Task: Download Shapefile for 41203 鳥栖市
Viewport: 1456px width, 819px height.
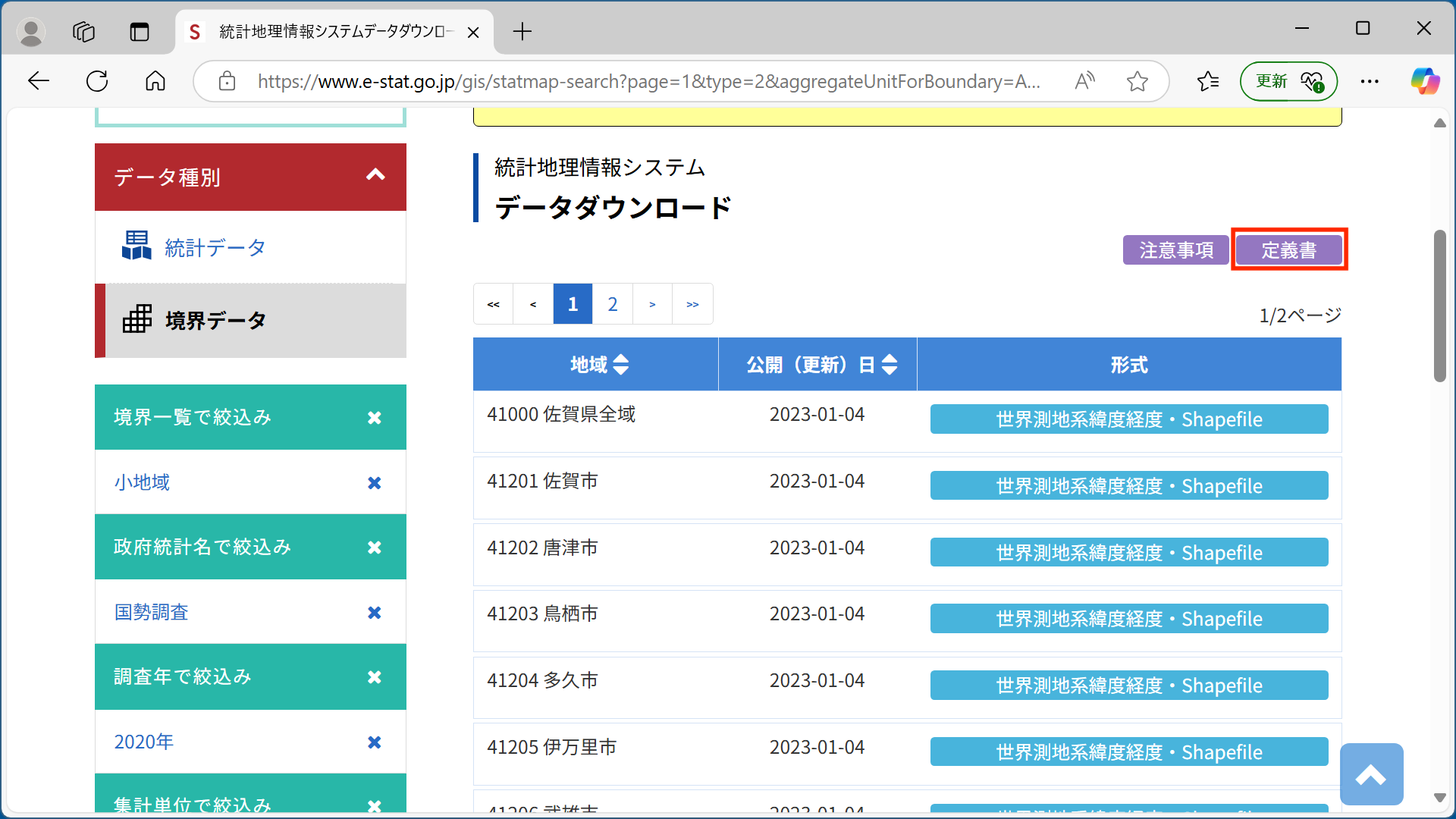Action: coord(1129,619)
